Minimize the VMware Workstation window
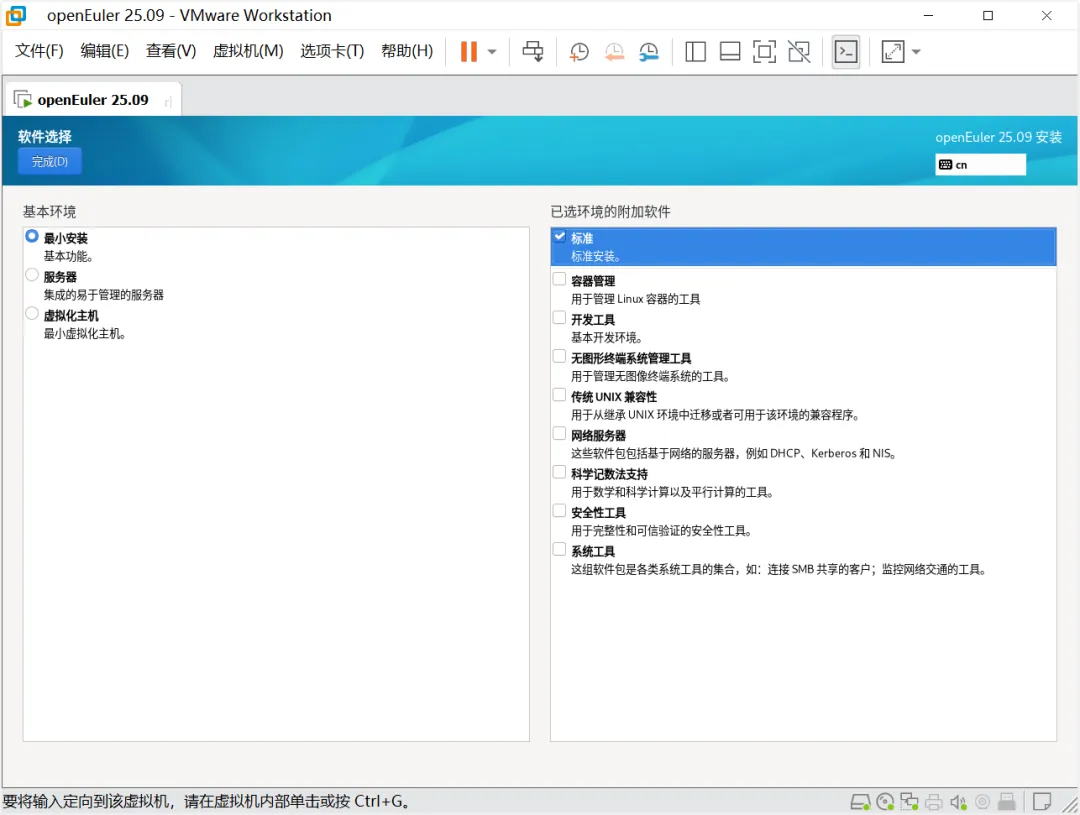This screenshot has width=1080, height=815. click(x=928, y=15)
